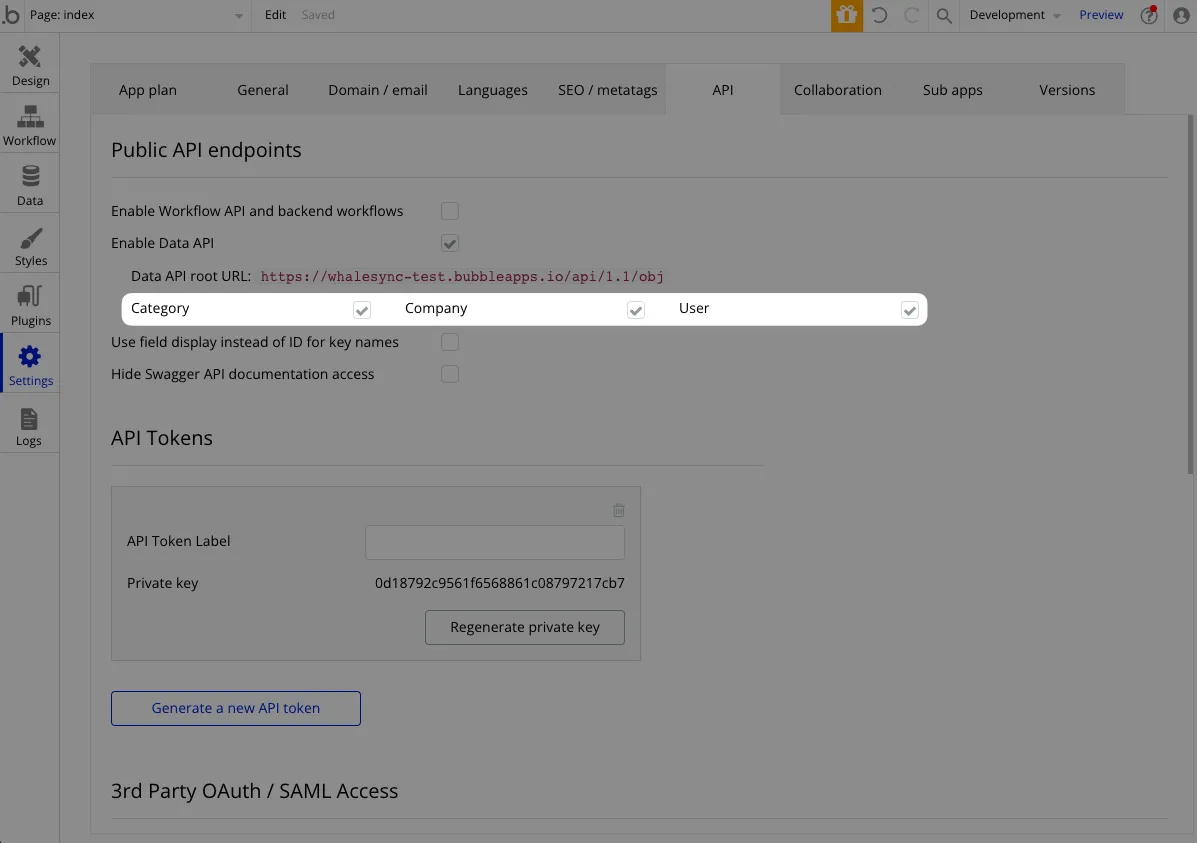Switch to the App plan tab
1197x843 pixels.
(x=147, y=89)
